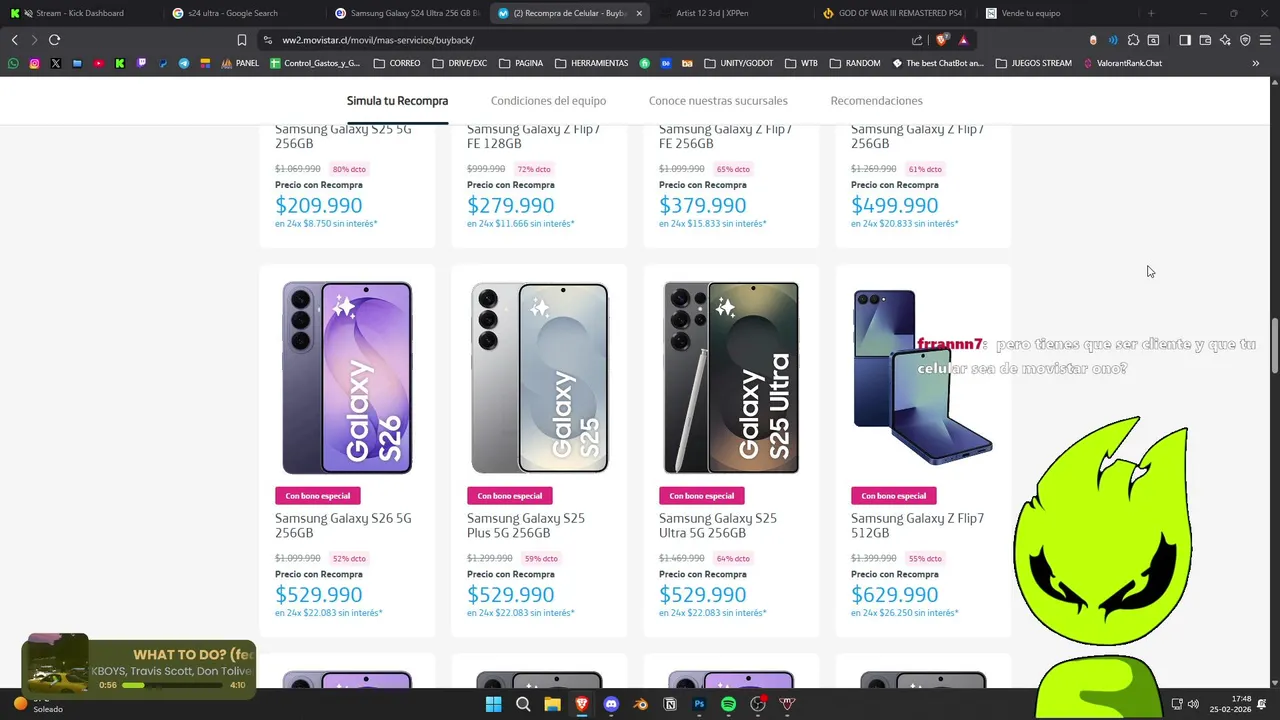Bookmark this page with the bookmark icon
The height and width of the screenshot is (720, 1280).
pos(242,40)
